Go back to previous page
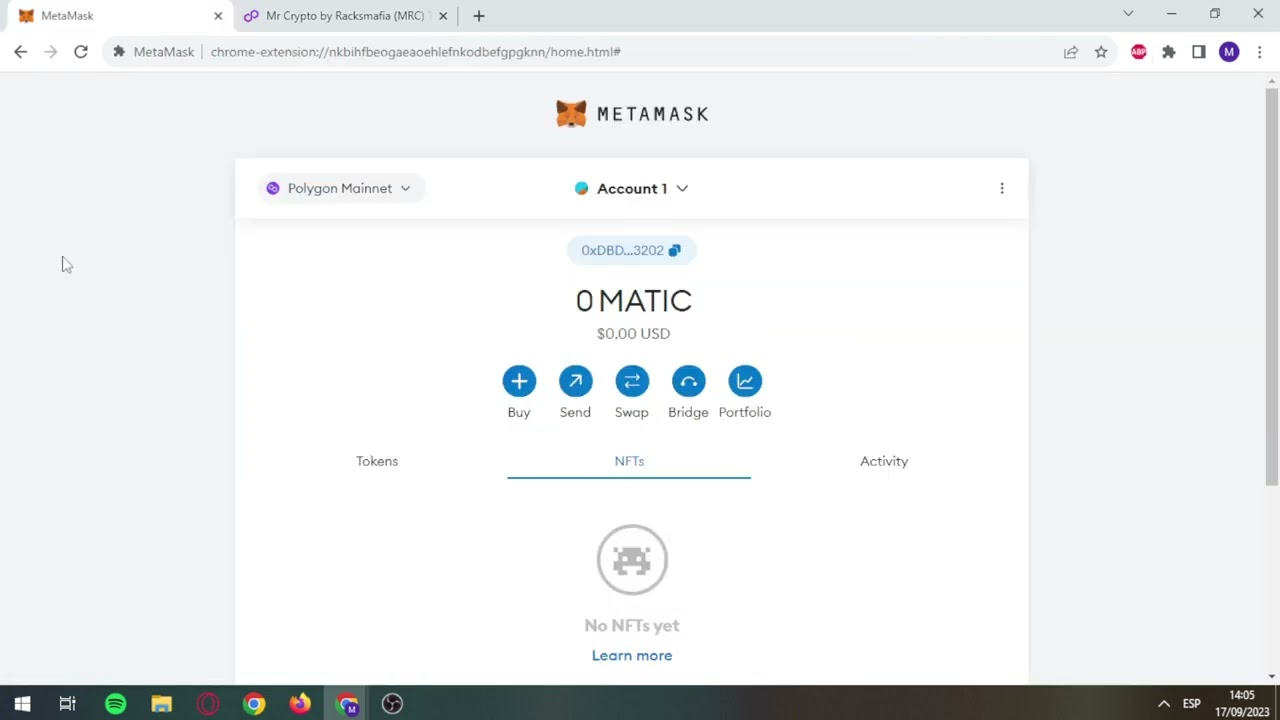Image resolution: width=1280 pixels, height=720 pixels. click(x=21, y=52)
